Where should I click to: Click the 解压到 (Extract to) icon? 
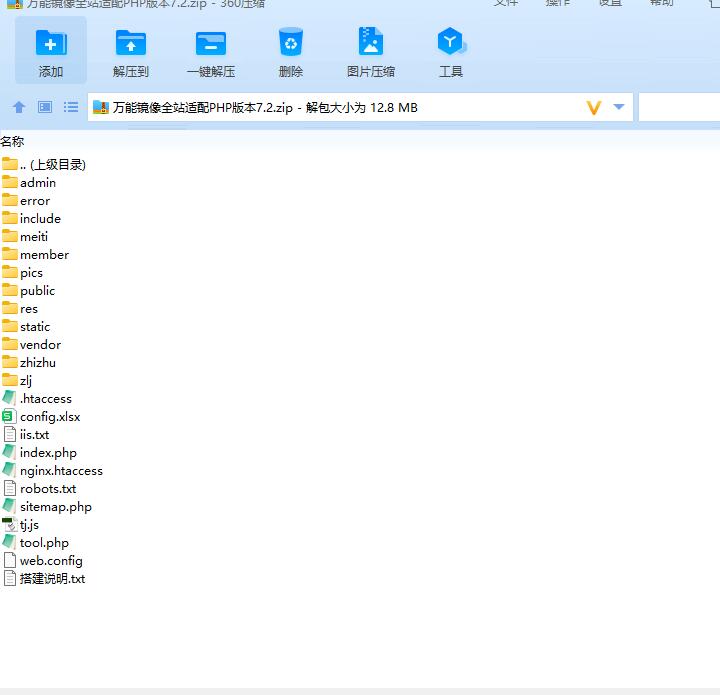point(131,43)
